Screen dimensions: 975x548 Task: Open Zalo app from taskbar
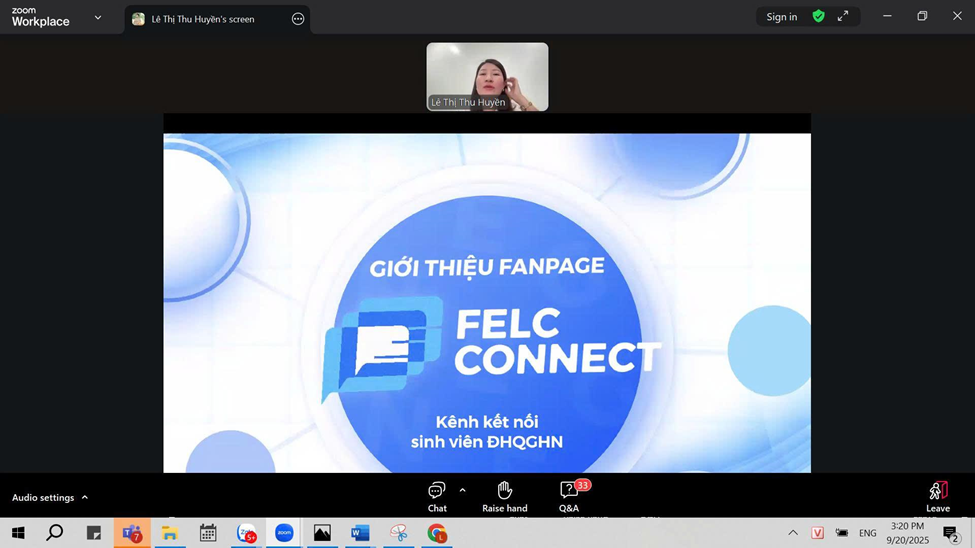click(246, 533)
